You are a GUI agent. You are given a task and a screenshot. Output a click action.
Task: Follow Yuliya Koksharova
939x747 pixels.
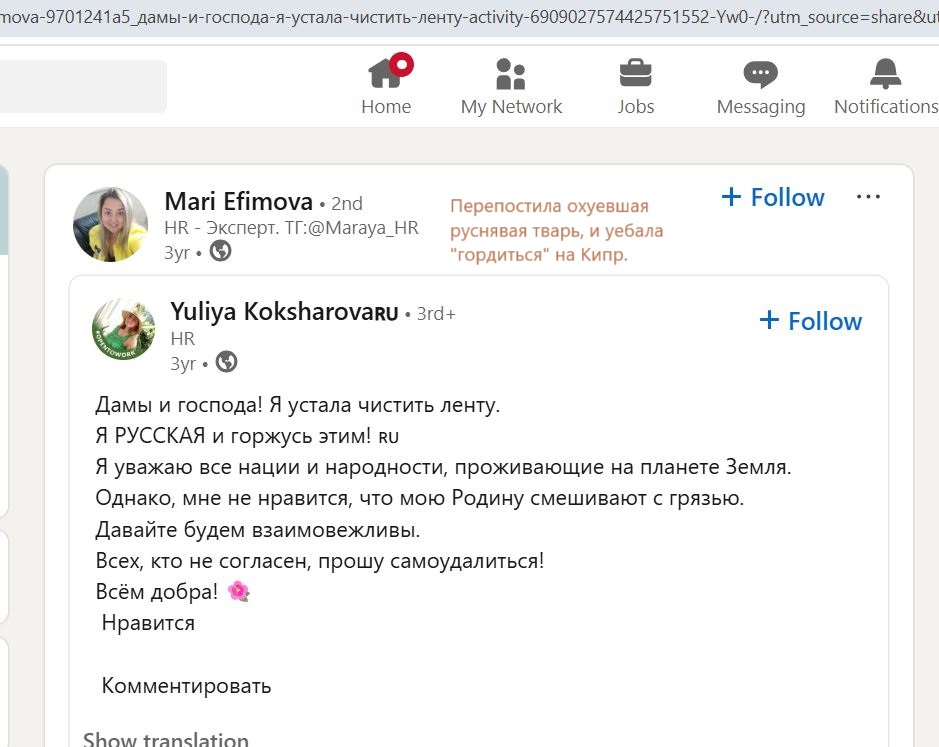810,321
